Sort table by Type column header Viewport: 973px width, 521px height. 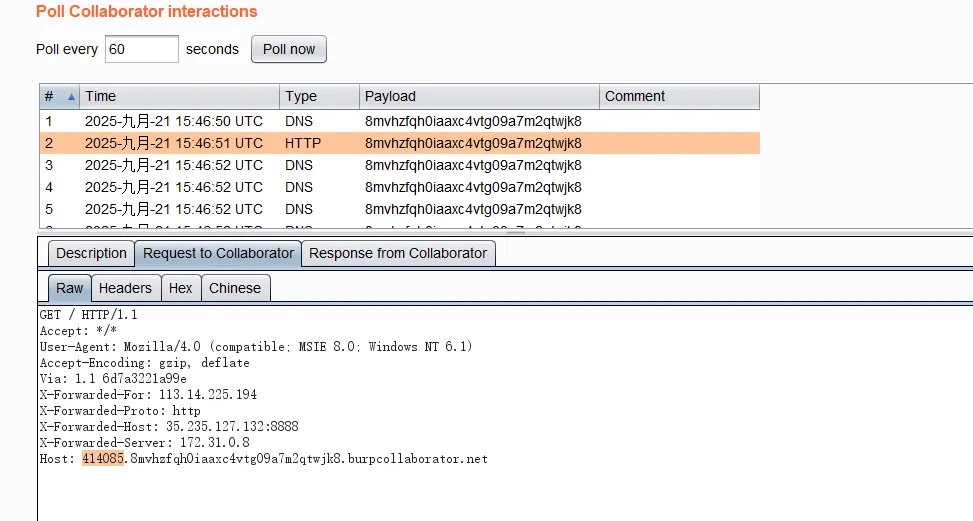tap(318, 97)
